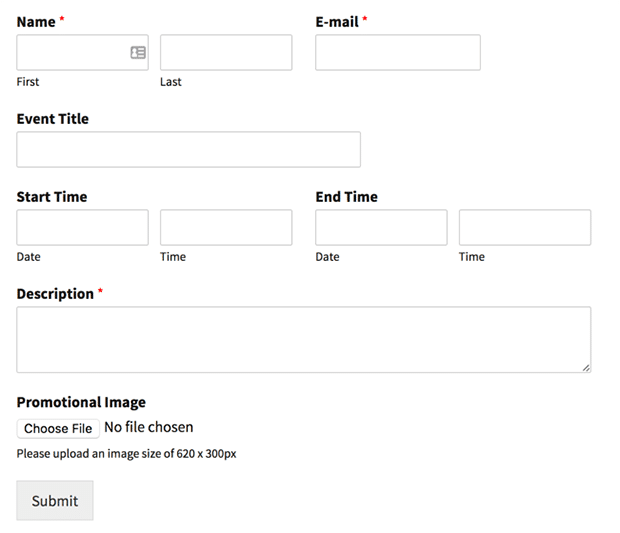Focus the First name input field
Viewport: 620px width, 533px height.
[x=83, y=53]
